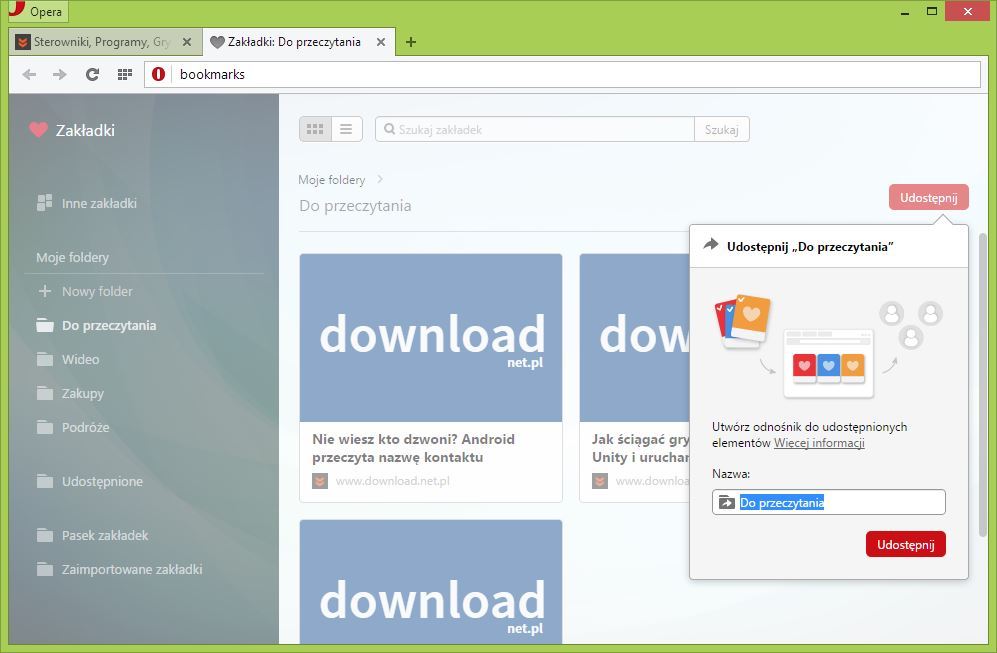This screenshot has width=997, height=653.
Task: Open the Speed Dial grid icon
Action: pyautogui.click(x=125, y=74)
